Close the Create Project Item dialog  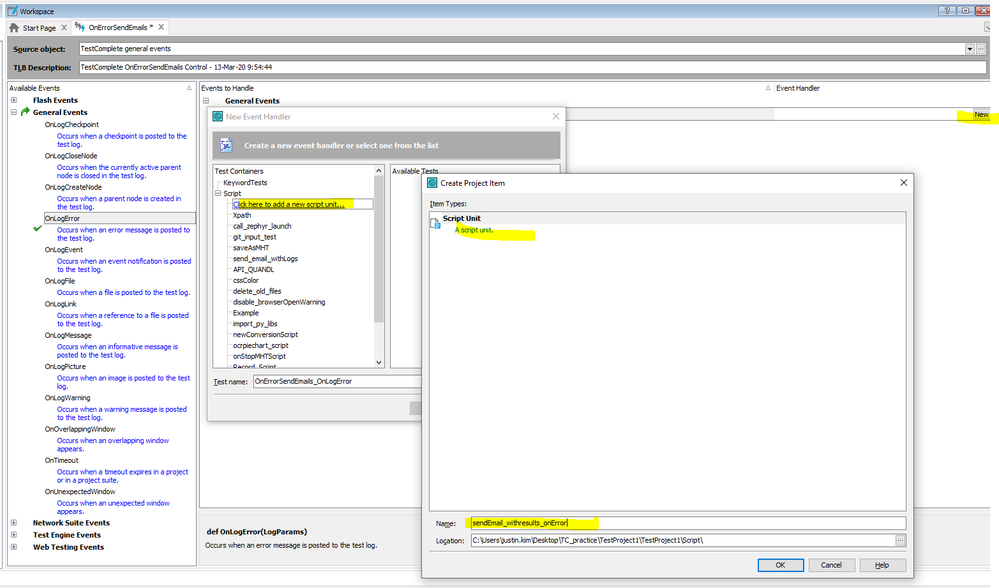903,183
